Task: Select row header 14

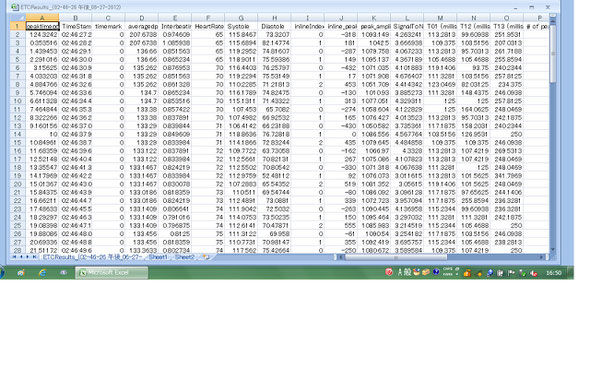Action: tap(18, 134)
